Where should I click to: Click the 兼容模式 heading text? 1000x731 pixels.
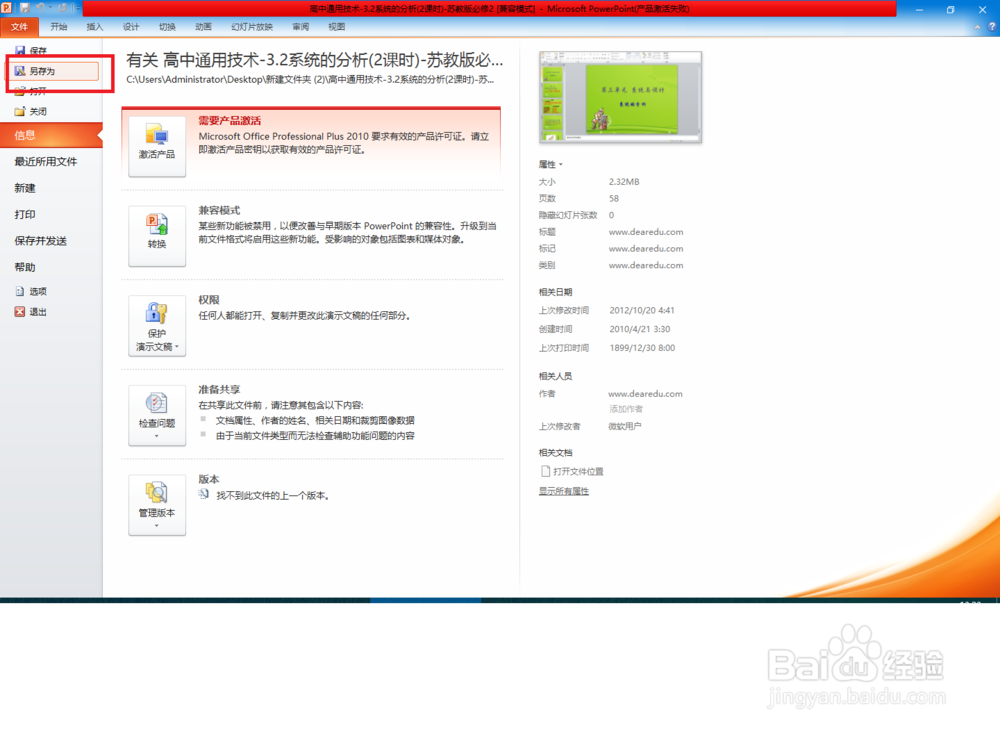click(219, 210)
